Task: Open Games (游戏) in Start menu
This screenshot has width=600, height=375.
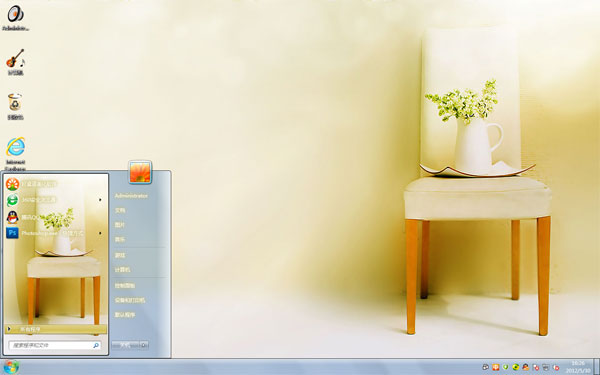Action: 120,255
